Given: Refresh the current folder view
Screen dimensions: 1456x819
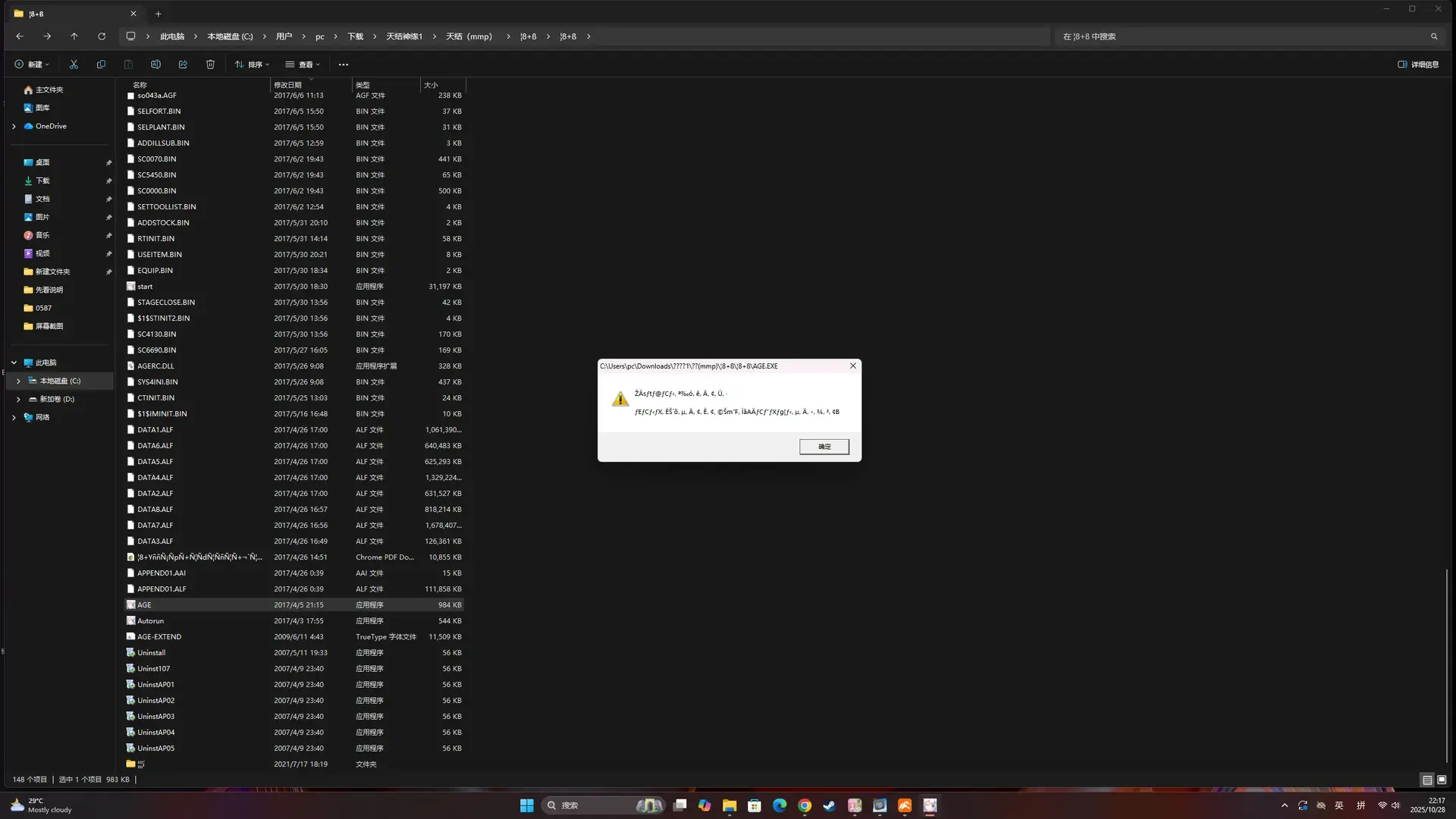Looking at the screenshot, I should point(102,36).
